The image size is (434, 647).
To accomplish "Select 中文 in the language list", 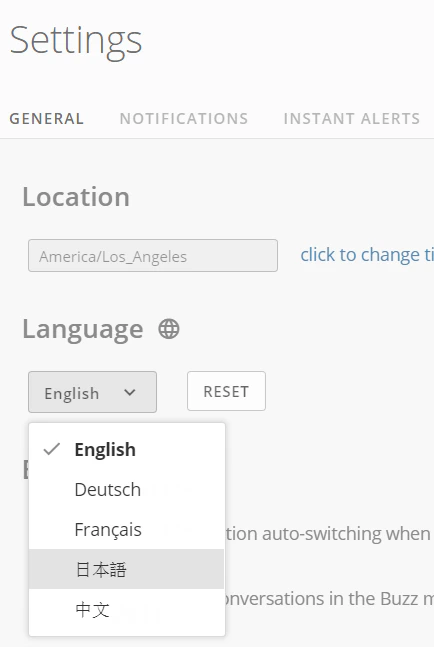I will pos(127,609).
